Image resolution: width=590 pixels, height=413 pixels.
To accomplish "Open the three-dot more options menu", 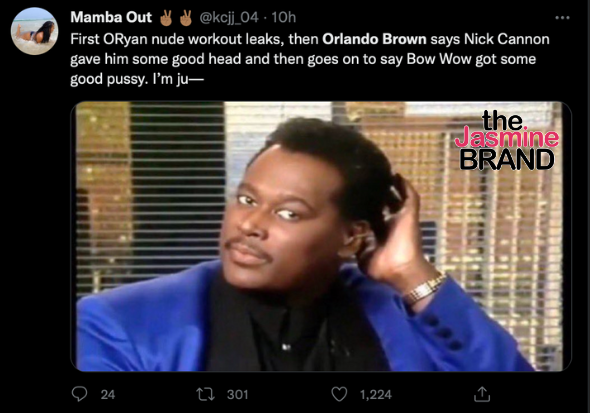I will [x=562, y=17].
